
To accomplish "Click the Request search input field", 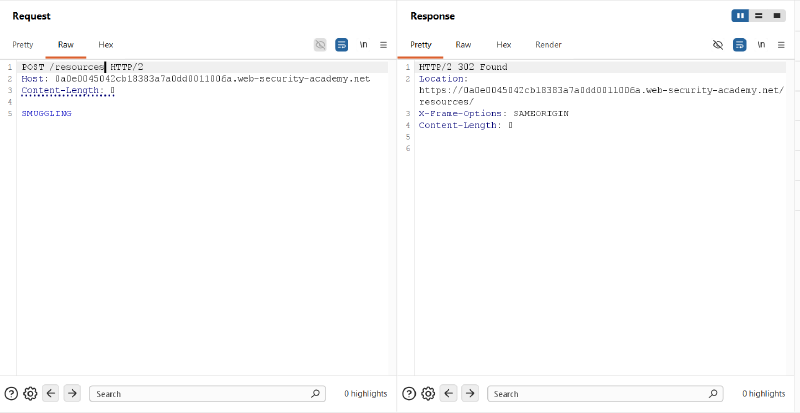I will click(x=207, y=394).
